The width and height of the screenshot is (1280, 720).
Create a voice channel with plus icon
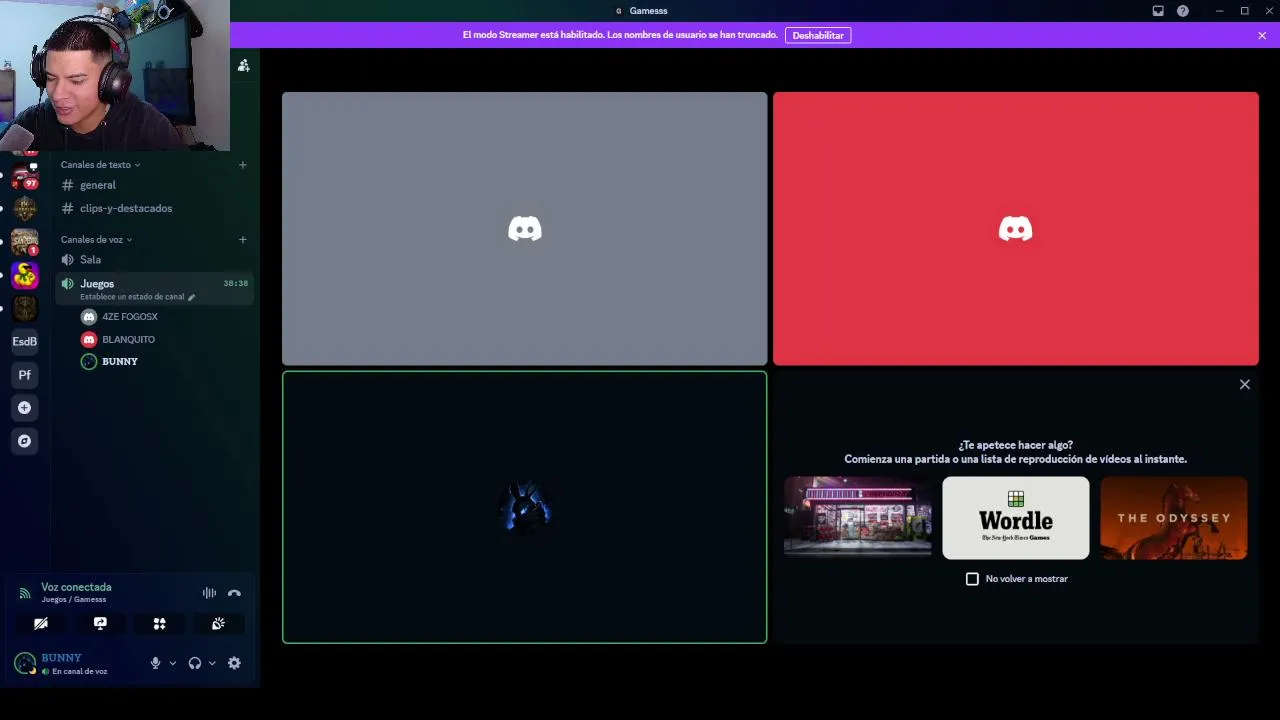click(x=242, y=240)
